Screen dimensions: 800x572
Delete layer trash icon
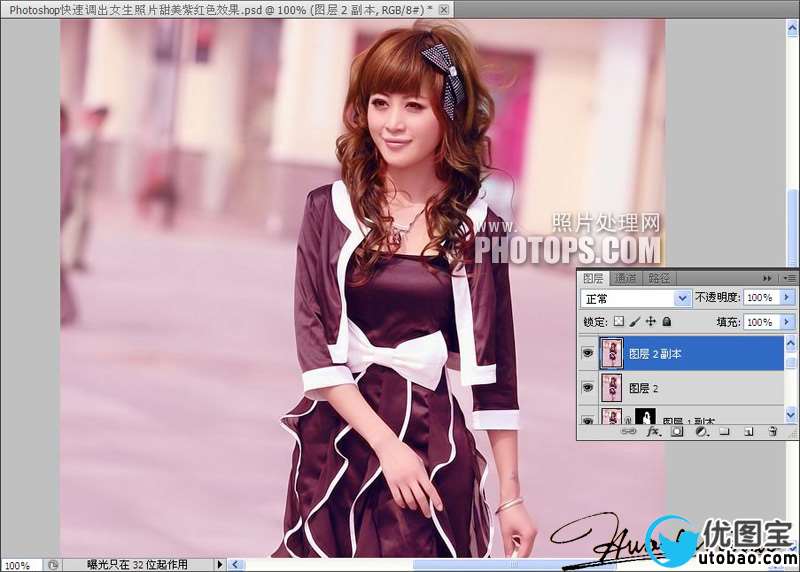point(772,432)
